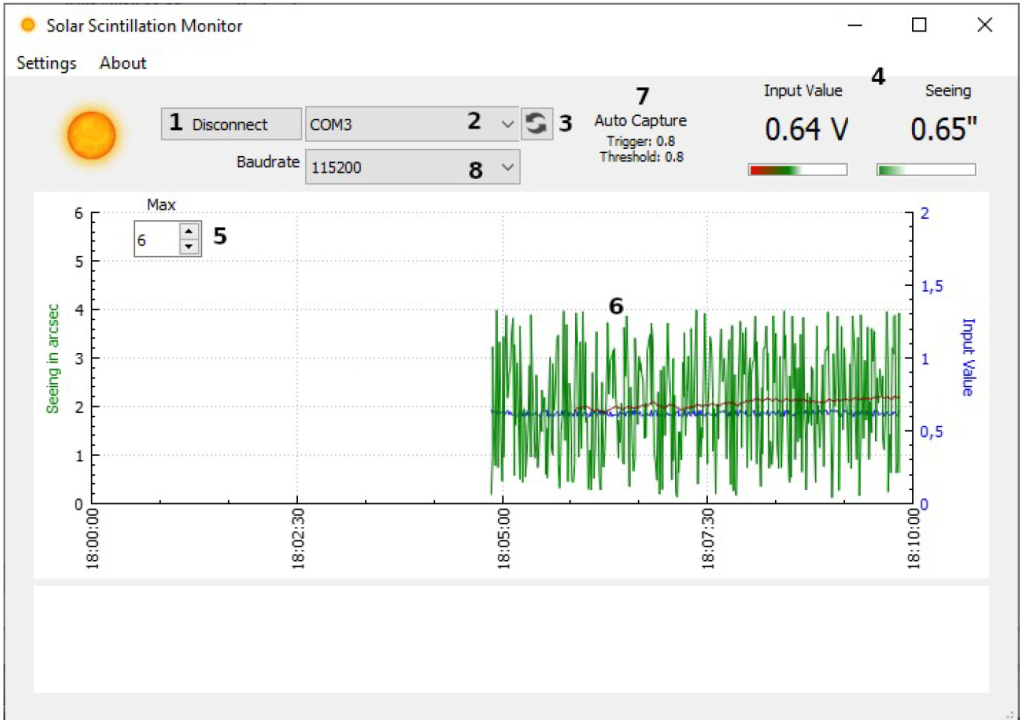
Task: Open the About menu
Action: (x=123, y=63)
